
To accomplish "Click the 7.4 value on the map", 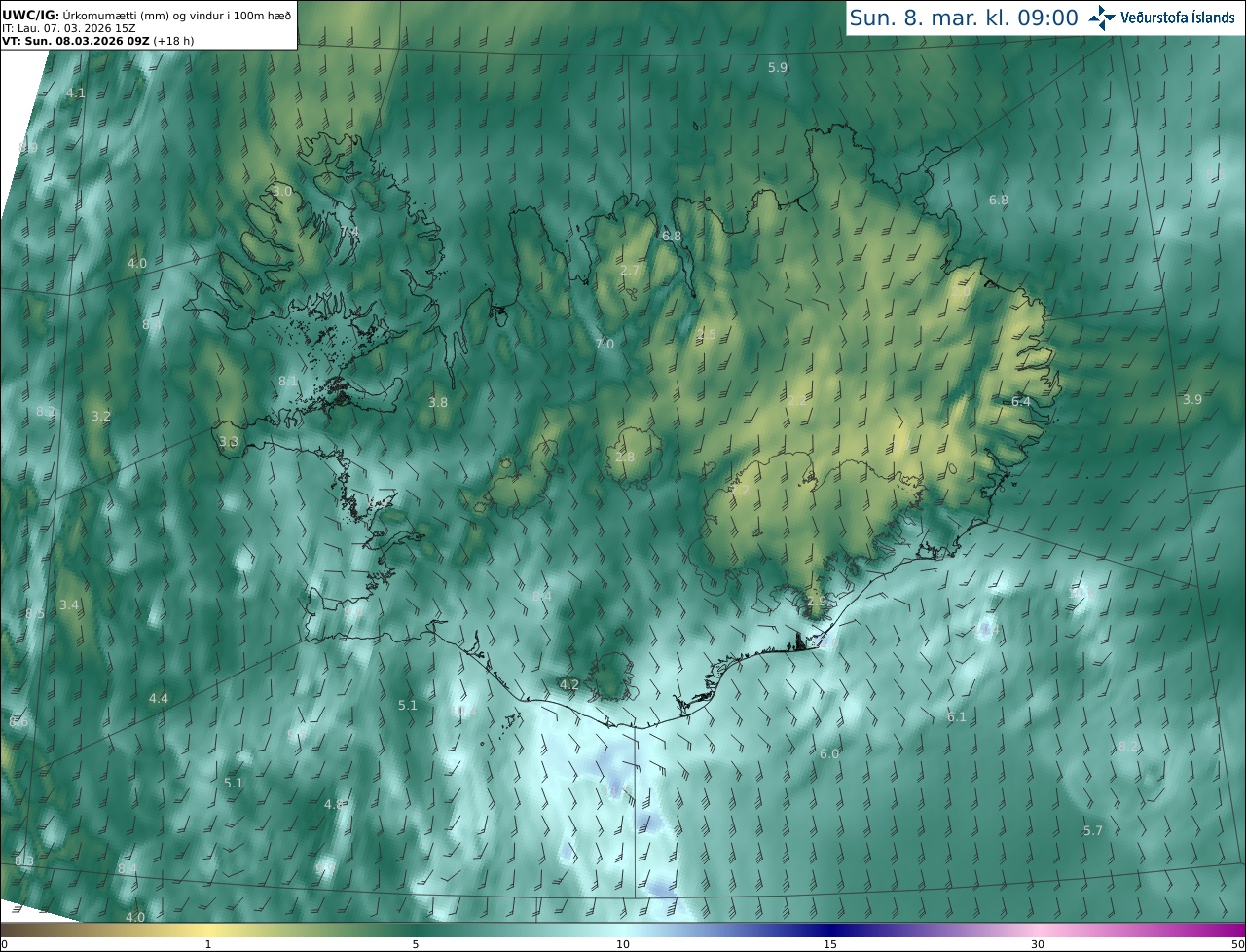I will click(x=349, y=232).
